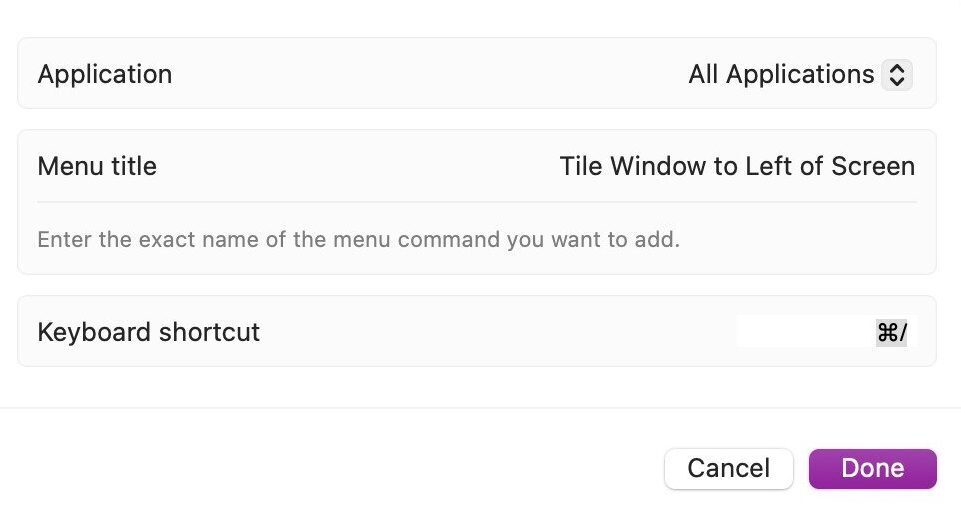
Task: Click the Menu title label
Action: pos(97,166)
